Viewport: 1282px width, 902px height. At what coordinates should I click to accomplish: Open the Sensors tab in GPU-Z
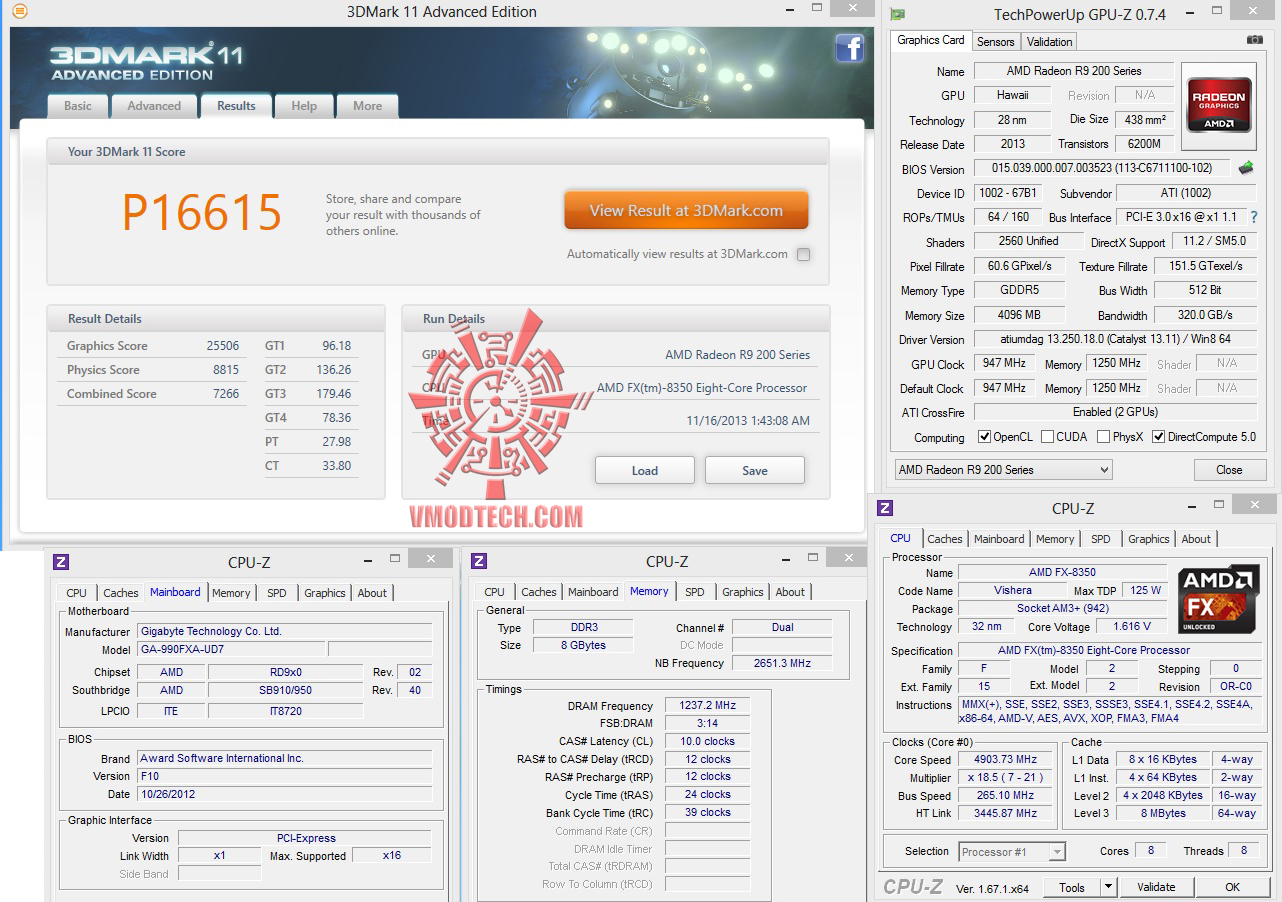pos(995,42)
